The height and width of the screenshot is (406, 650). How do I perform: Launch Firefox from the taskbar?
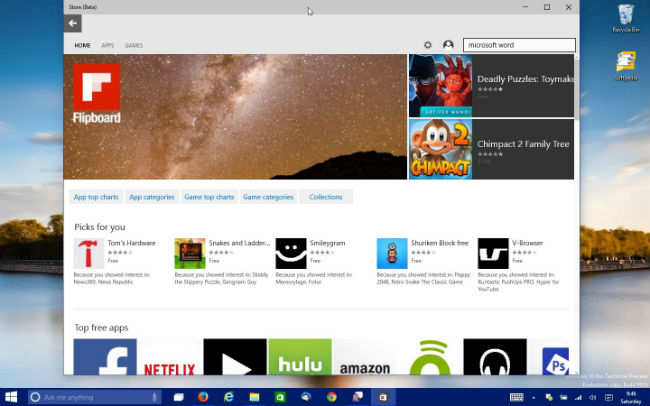tap(203, 397)
